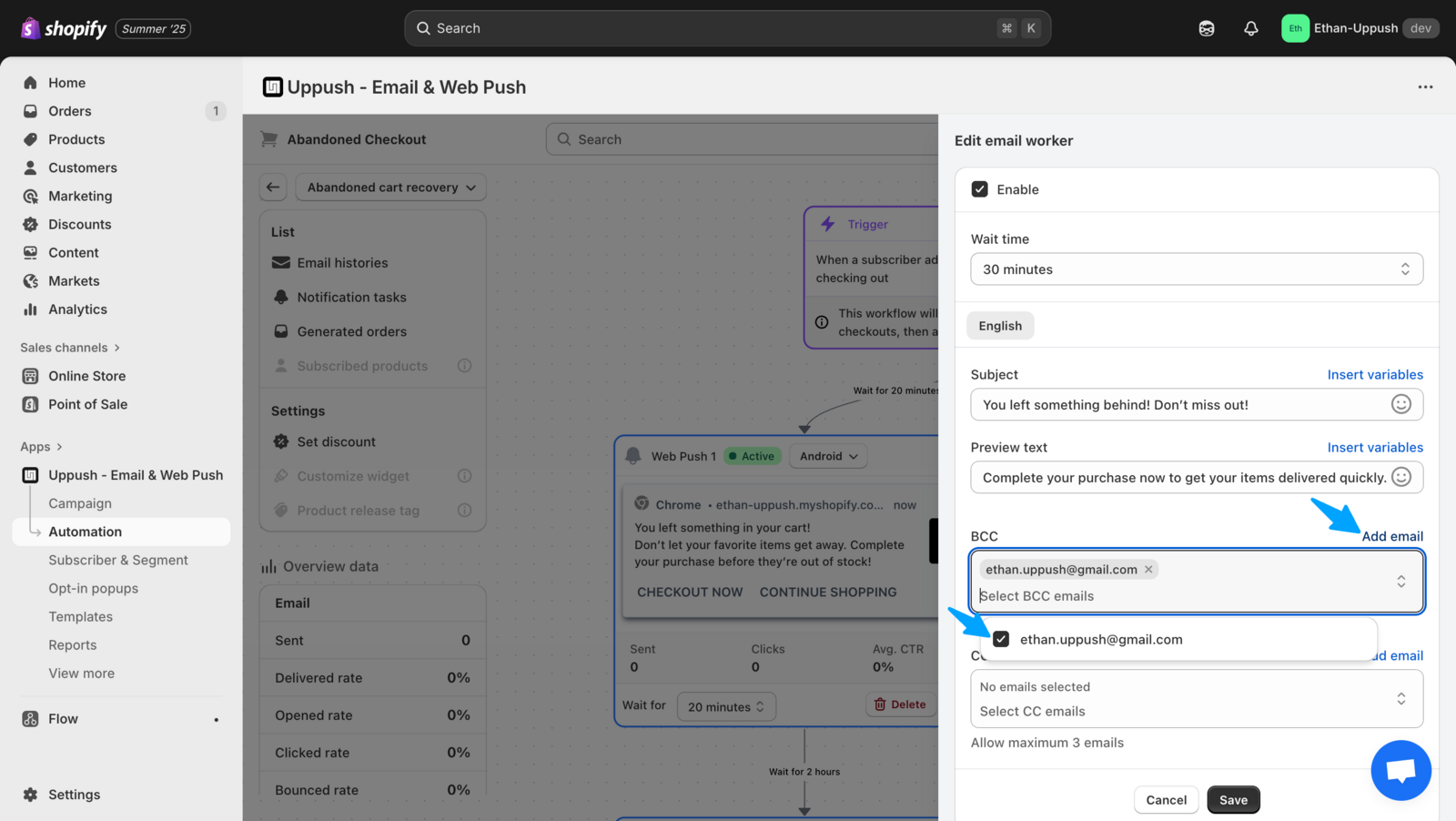Open emoji picker in Preview text field
The width and height of the screenshot is (1456, 821).
coord(1400,477)
